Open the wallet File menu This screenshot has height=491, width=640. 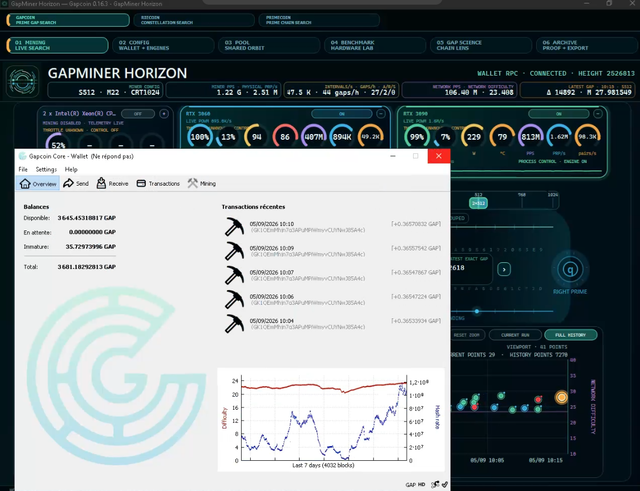coord(23,169)
